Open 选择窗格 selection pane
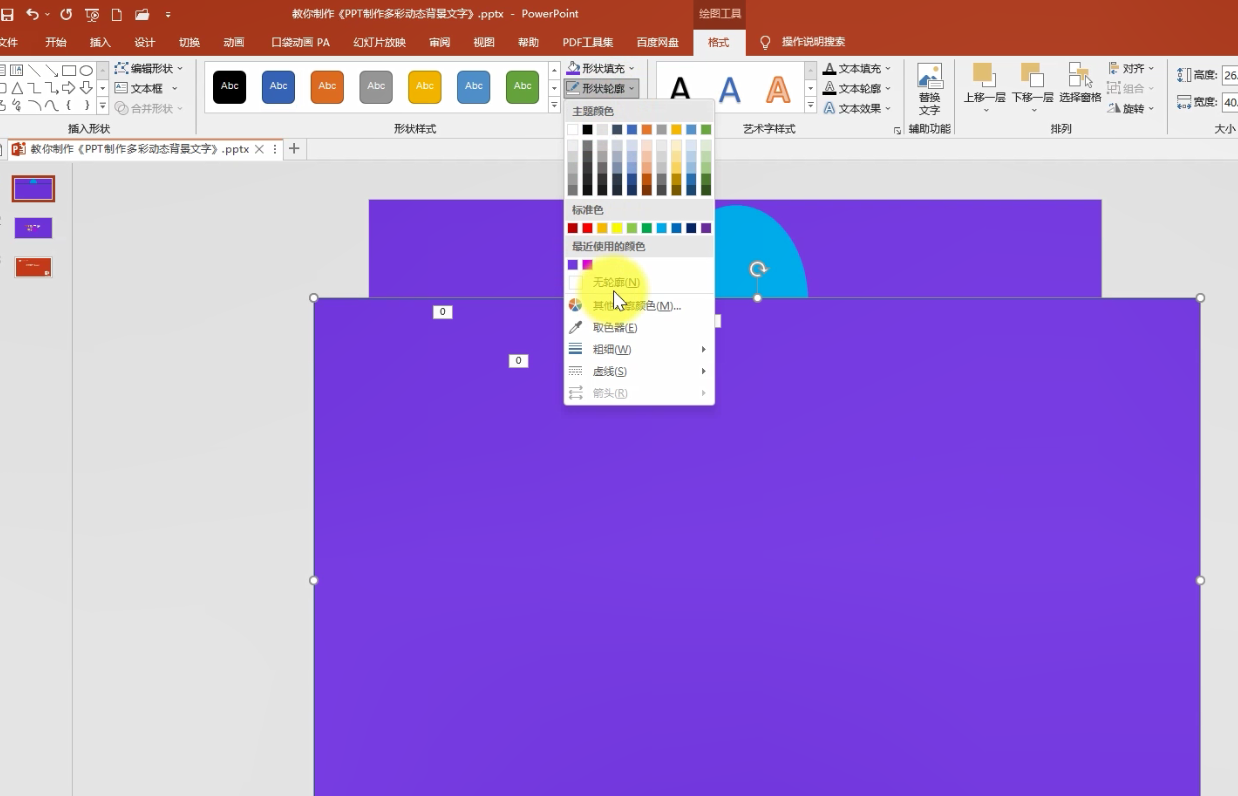The image size is (1238, 796). tap(1080, 84)
